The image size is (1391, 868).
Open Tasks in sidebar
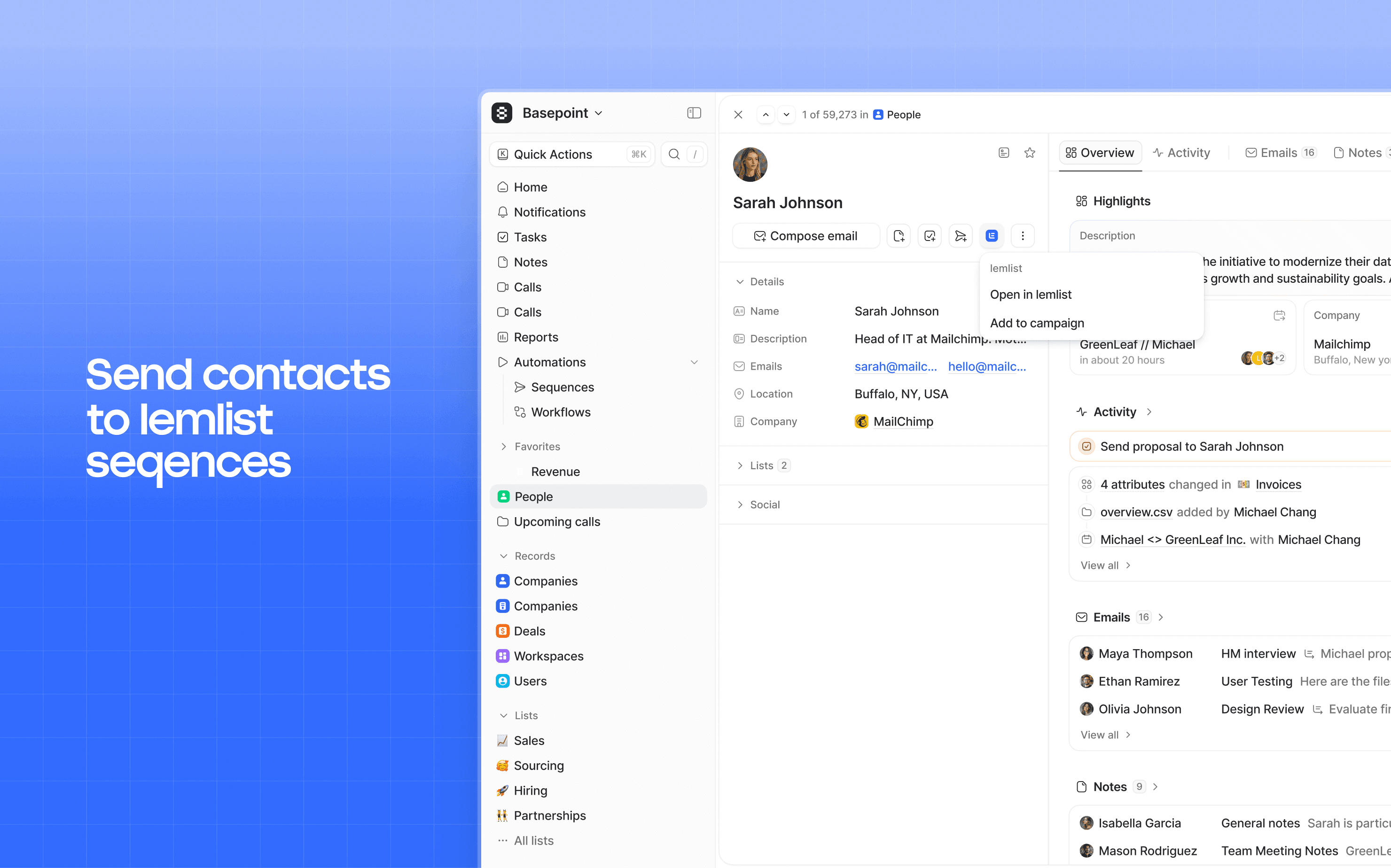(598, 237)
